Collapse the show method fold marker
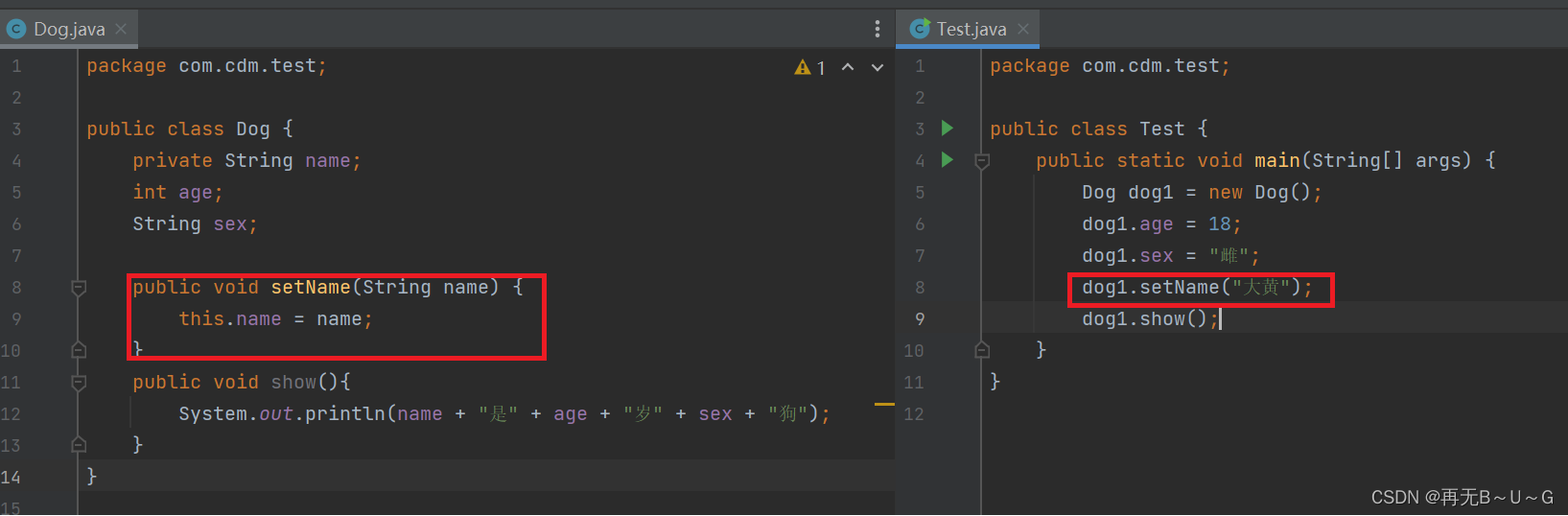1568x516 pixels. tap(79, 383)
